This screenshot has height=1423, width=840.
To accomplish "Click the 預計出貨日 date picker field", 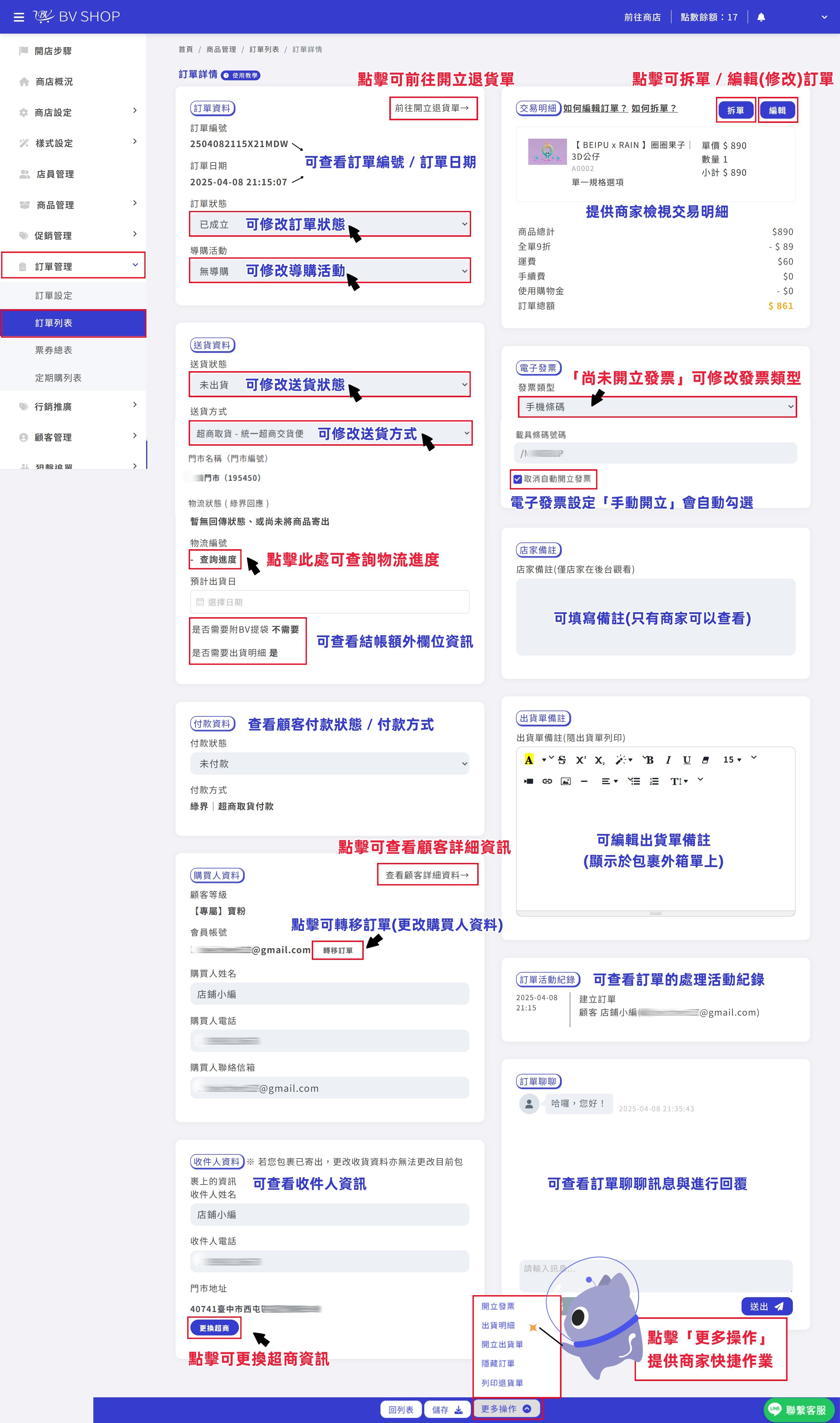I will (330, 602).
